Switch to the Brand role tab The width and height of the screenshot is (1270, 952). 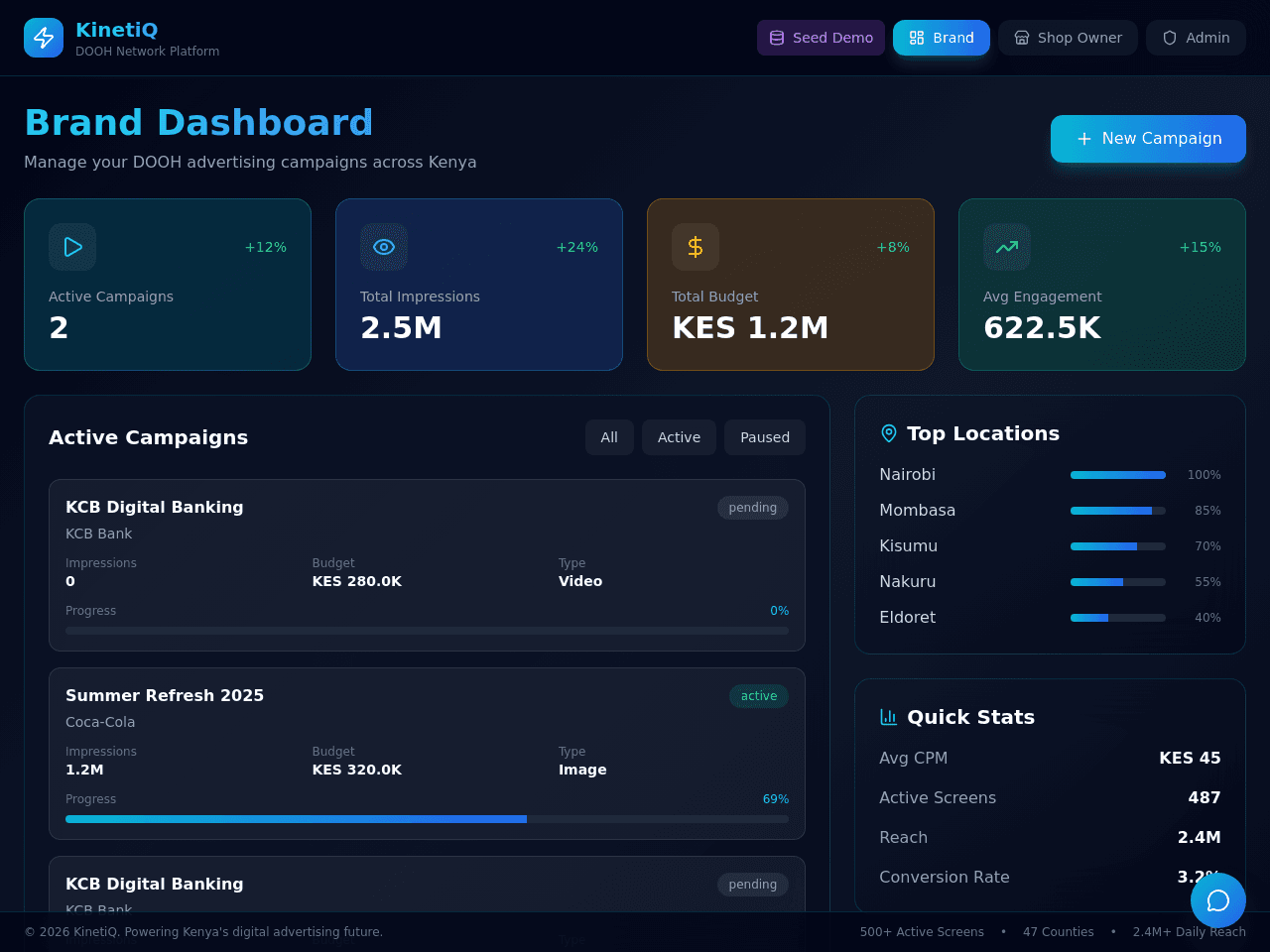(x=942, y=38)
